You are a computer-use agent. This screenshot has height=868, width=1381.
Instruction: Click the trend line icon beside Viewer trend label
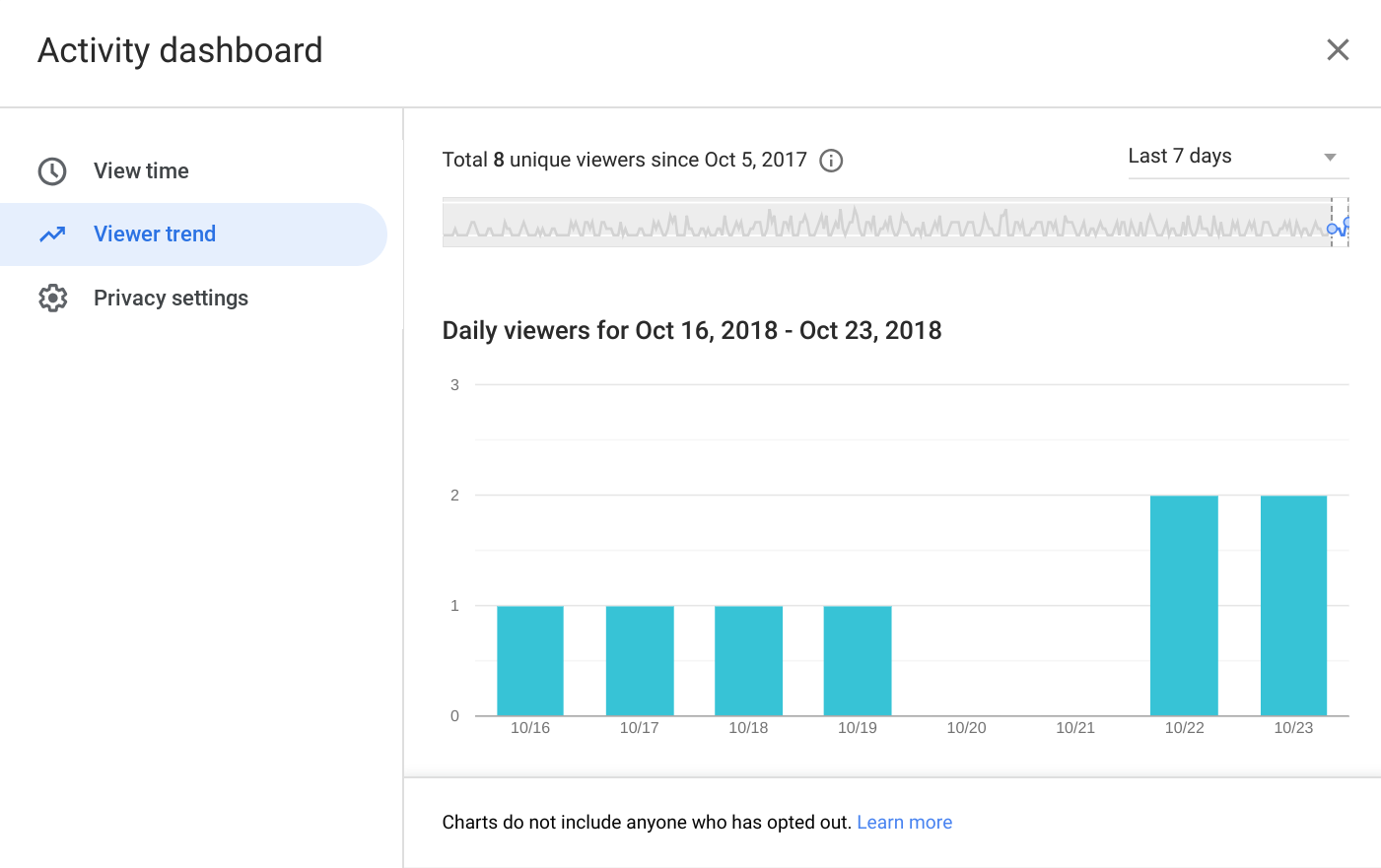coord(52,234)
